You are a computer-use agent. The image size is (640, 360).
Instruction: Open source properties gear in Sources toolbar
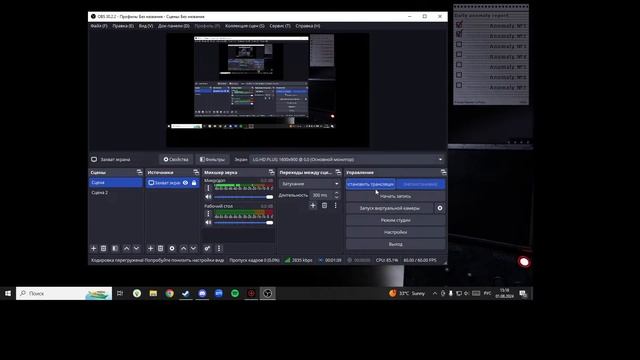pos(172,248)
